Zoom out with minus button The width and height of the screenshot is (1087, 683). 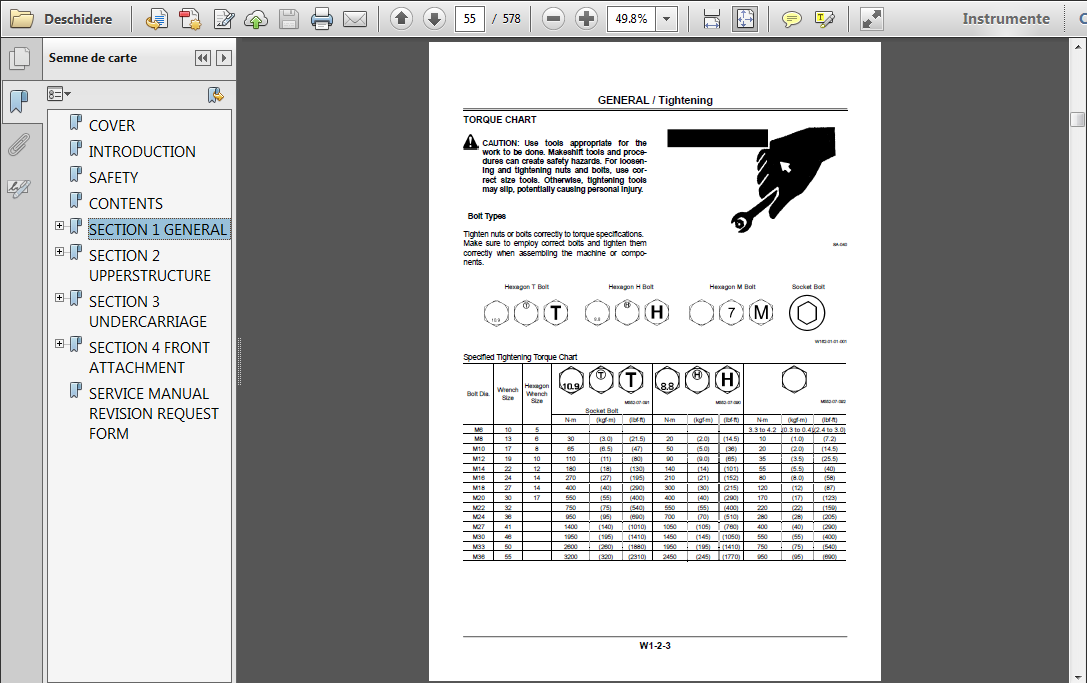tap(553, 19)
